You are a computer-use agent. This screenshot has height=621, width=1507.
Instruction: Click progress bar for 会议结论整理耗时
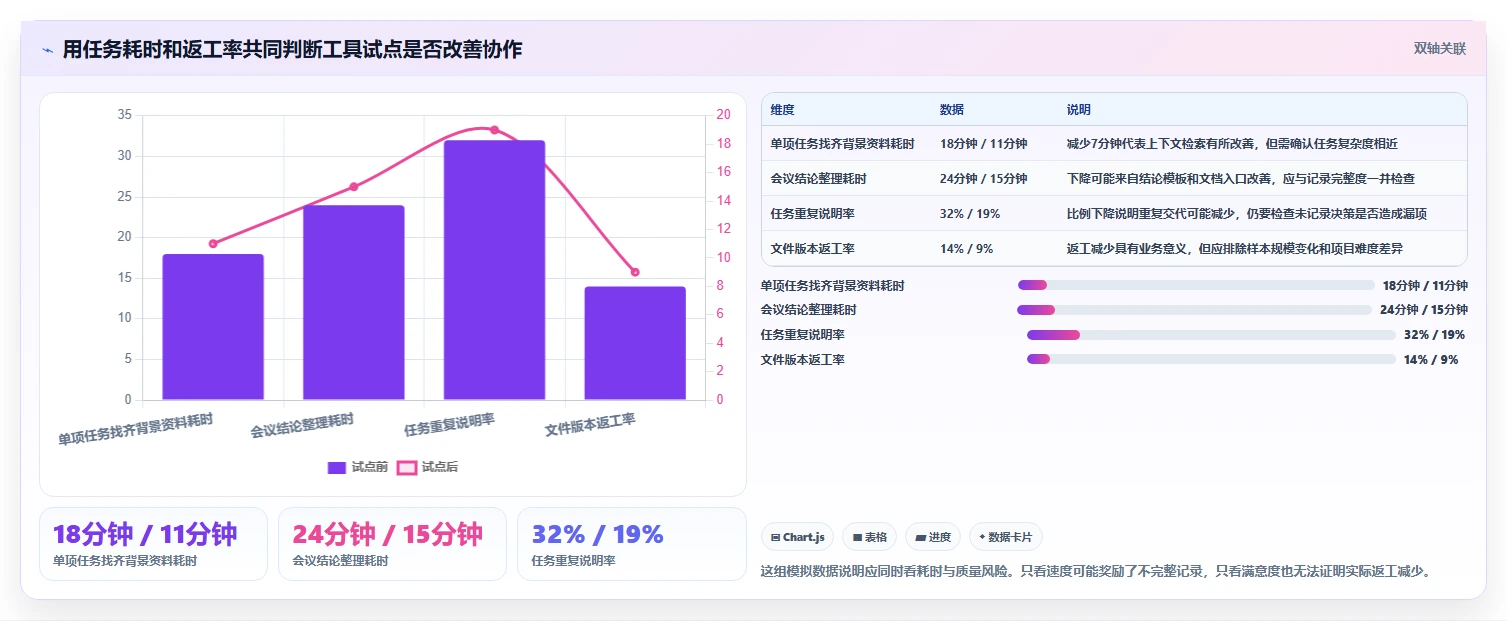pyautogui.click(x=1194, y=310)
